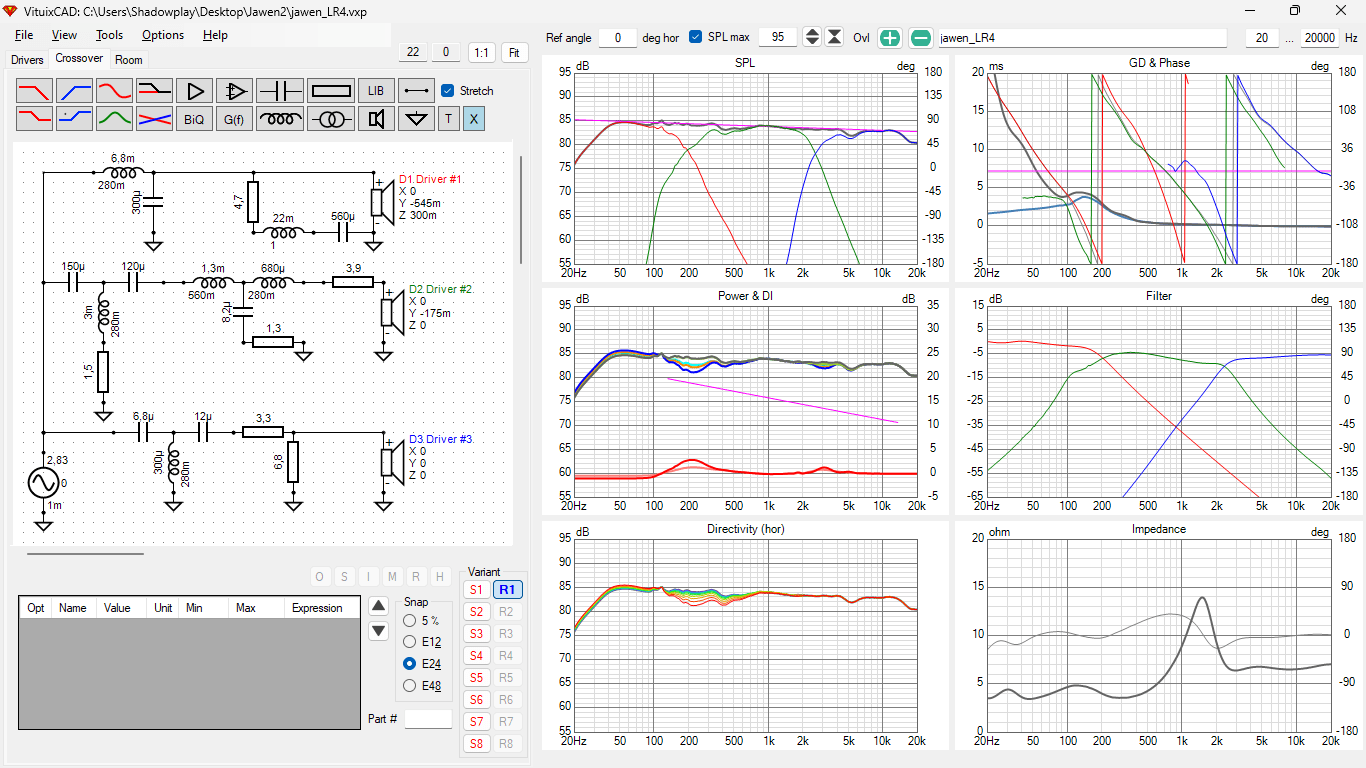Viewport: 1366px width, 768px height.
Task: Add a loudspeaker driver component
Action: click(x=376, y=119)
